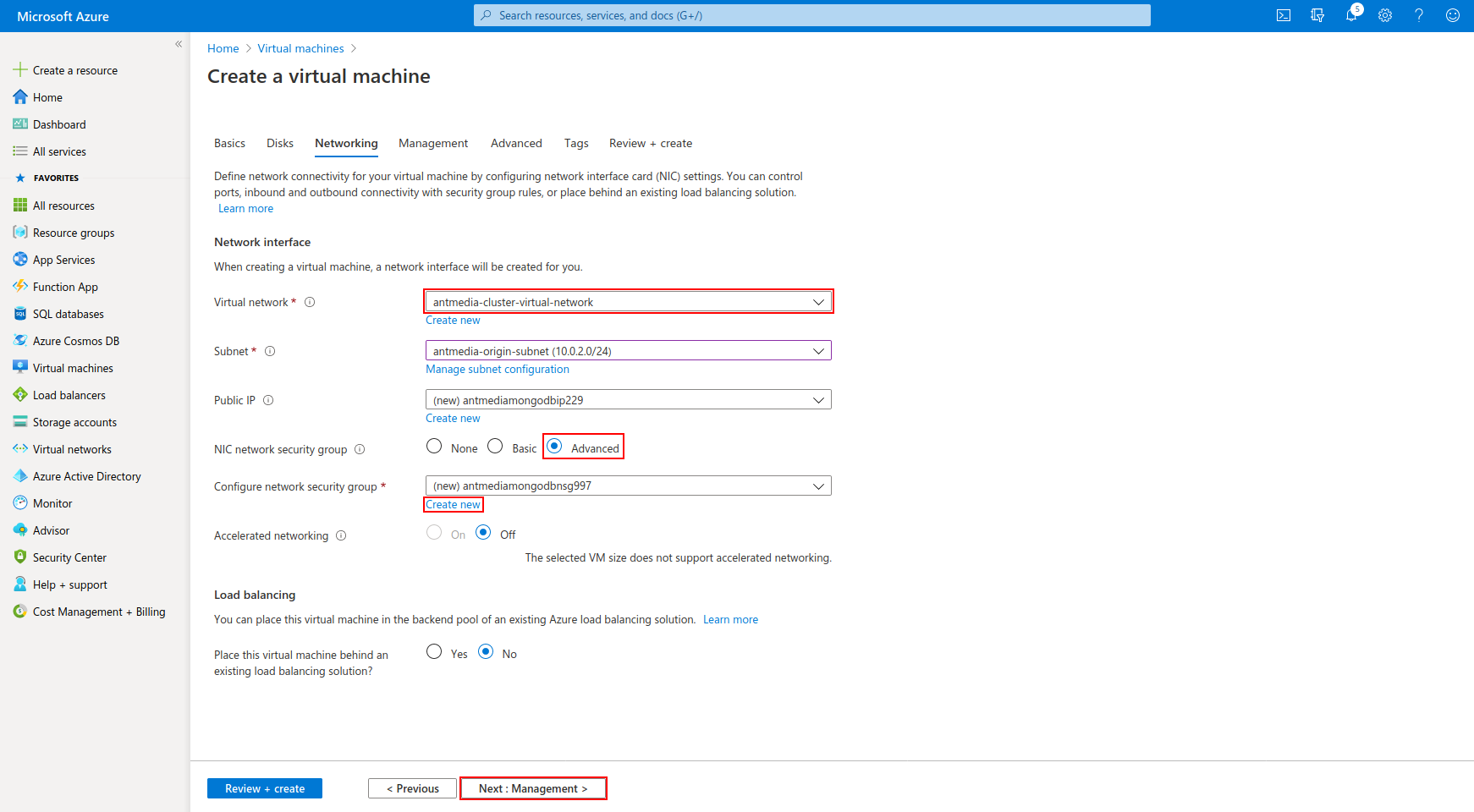This screenshot has height=812, width=1474.
Task: Focus the search resources box
Action: (812, 15)
